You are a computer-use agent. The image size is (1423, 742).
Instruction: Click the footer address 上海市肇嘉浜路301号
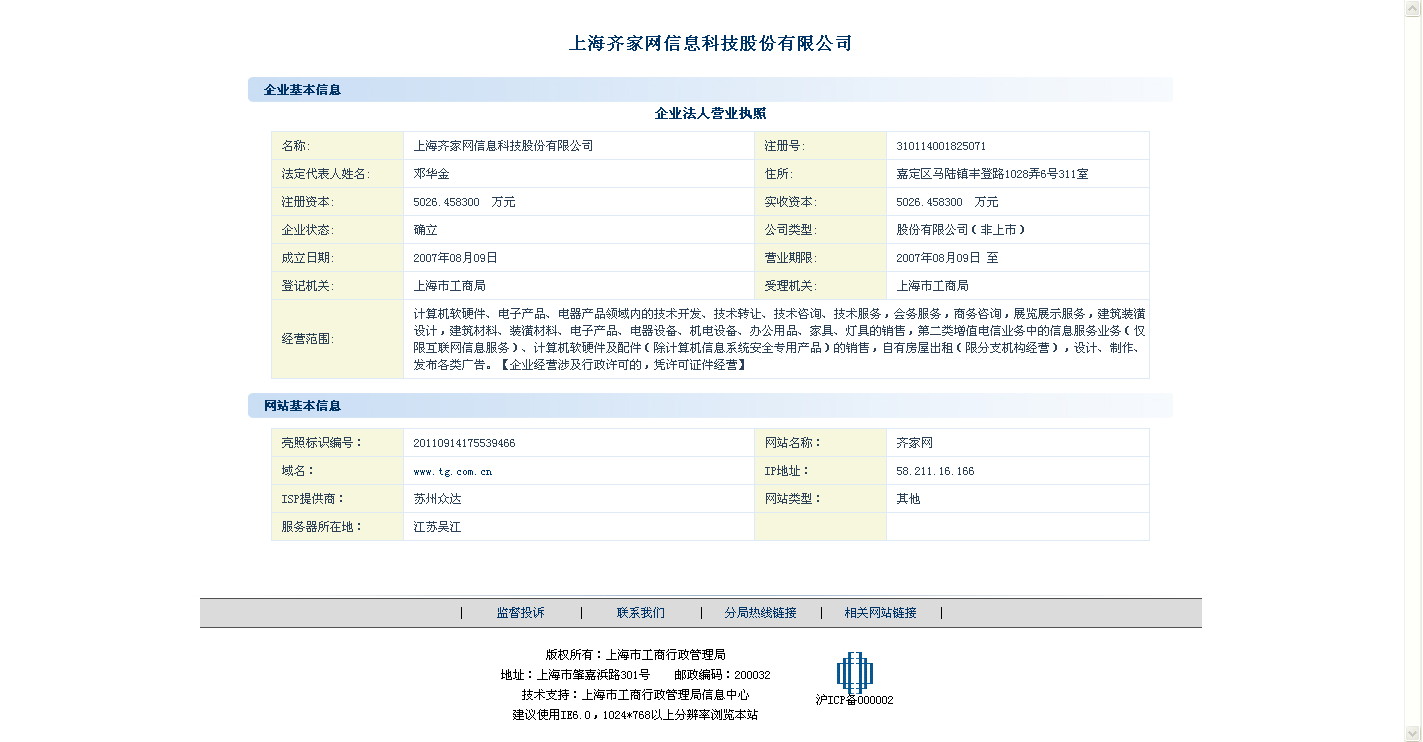594,675
